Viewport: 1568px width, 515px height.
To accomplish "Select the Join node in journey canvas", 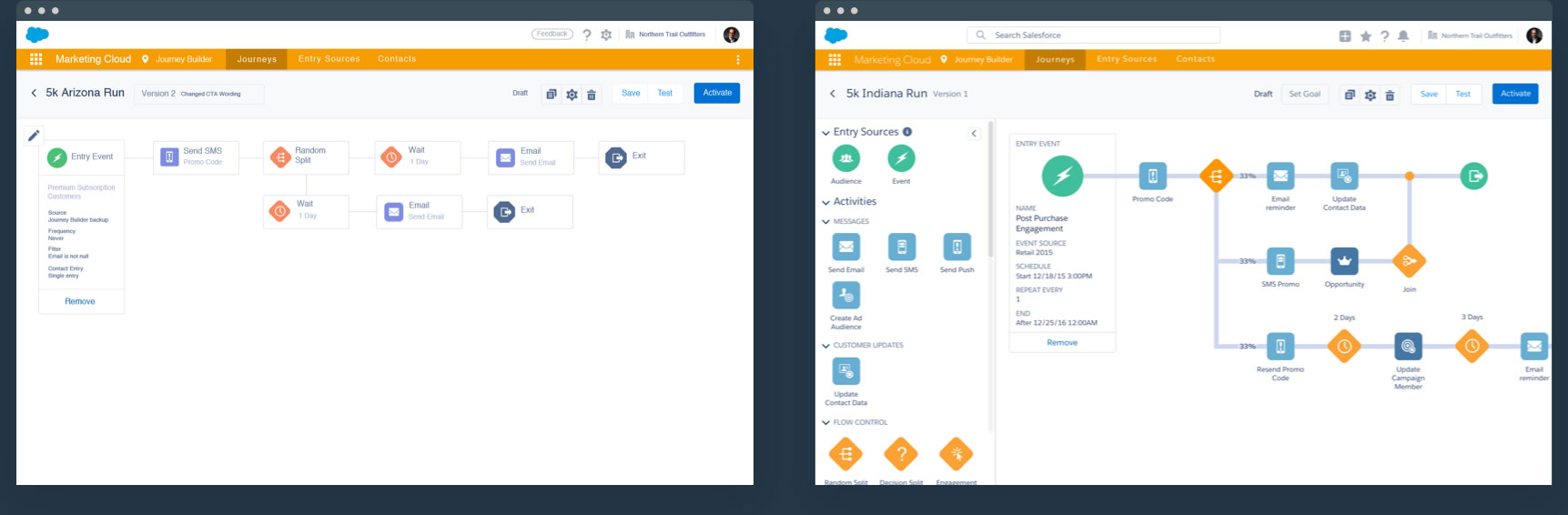I will point(1409,261).
